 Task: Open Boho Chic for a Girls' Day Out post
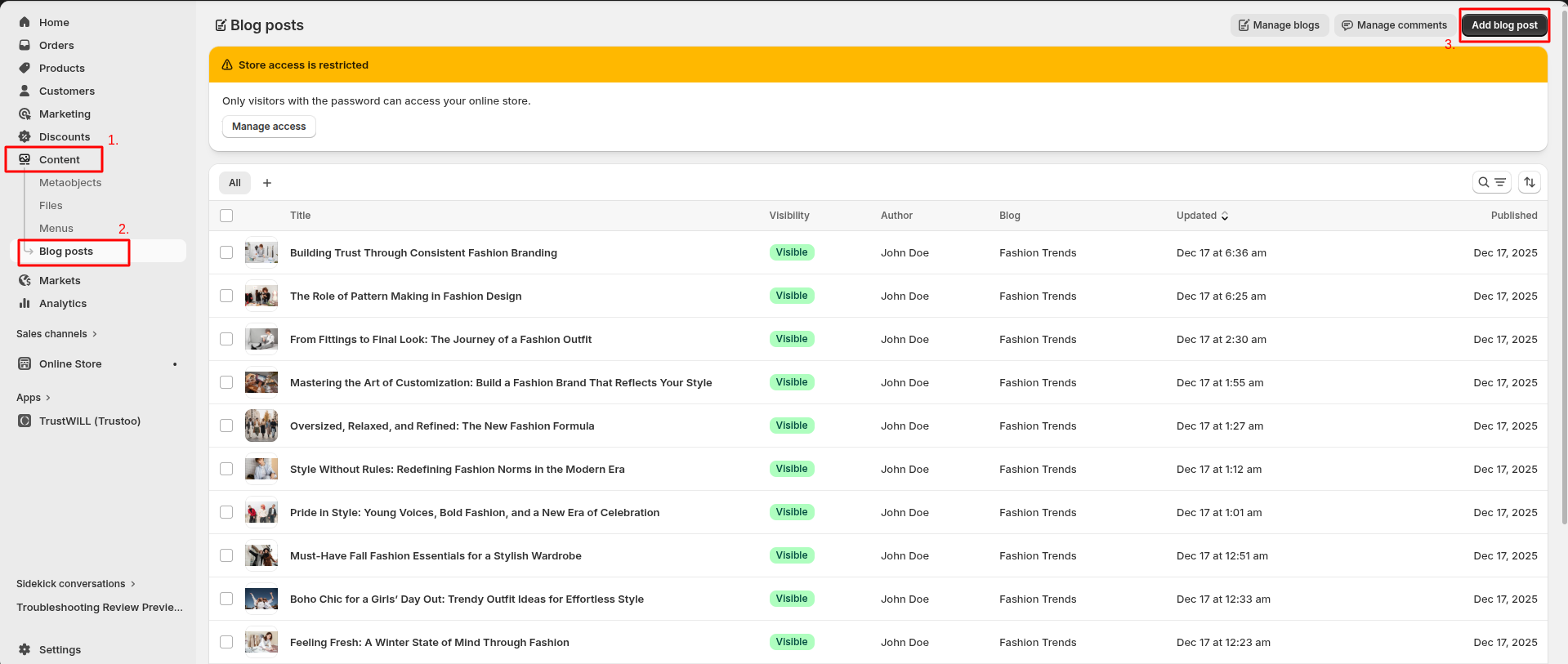coord(467,599)
